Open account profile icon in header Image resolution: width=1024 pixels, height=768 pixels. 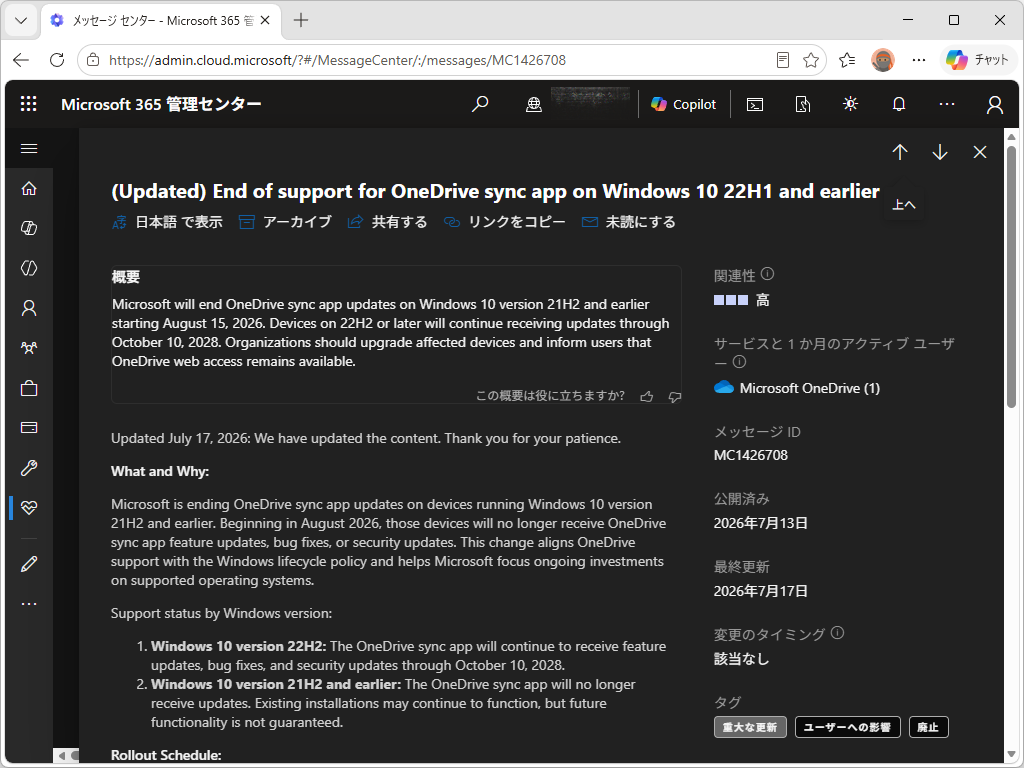point(995,104)
